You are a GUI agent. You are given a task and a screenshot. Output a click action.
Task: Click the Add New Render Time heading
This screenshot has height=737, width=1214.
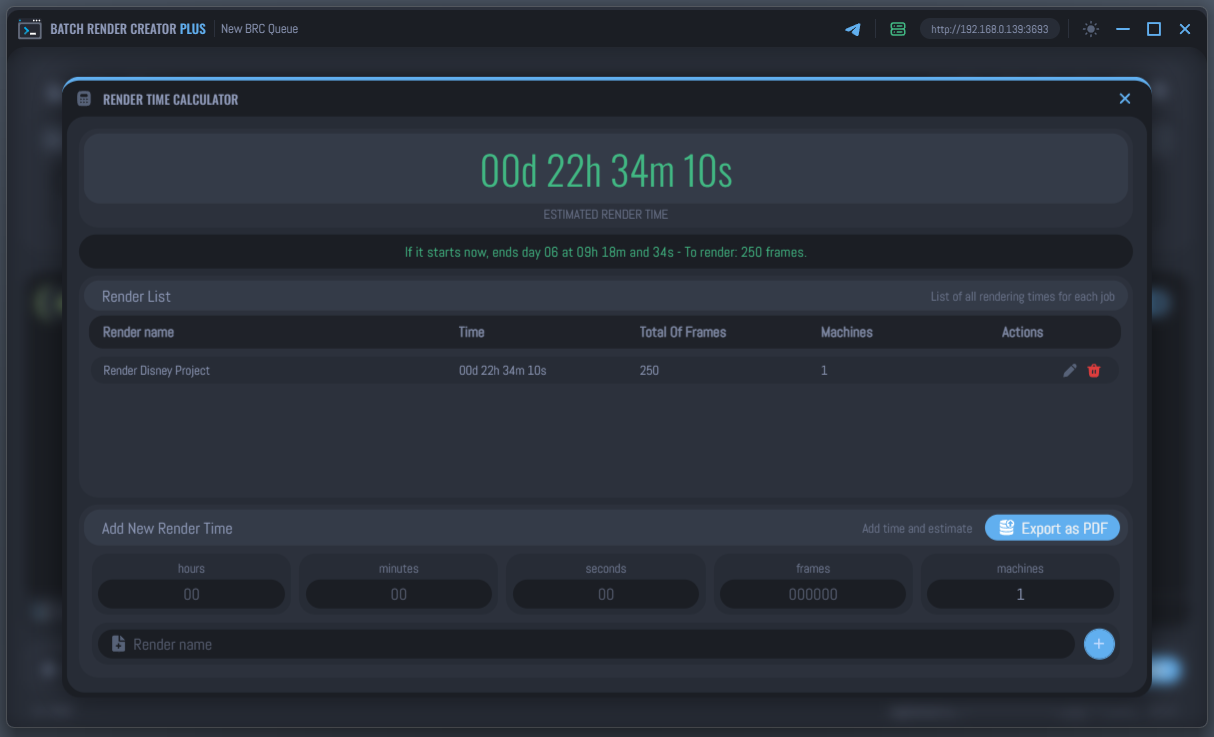point(167,528)
